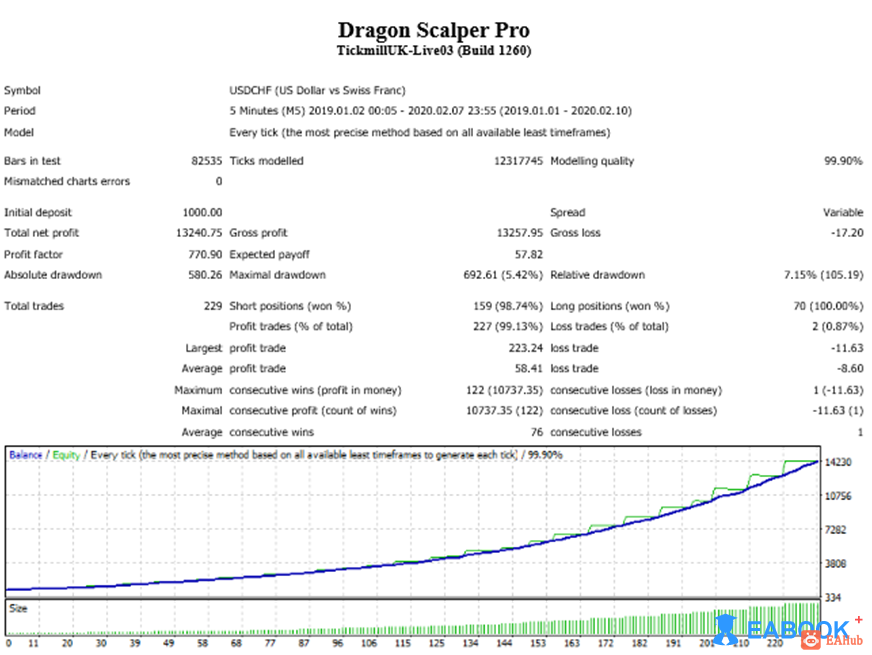
Task: Click the green Equity legend label
Action: [x=66, y=455]
